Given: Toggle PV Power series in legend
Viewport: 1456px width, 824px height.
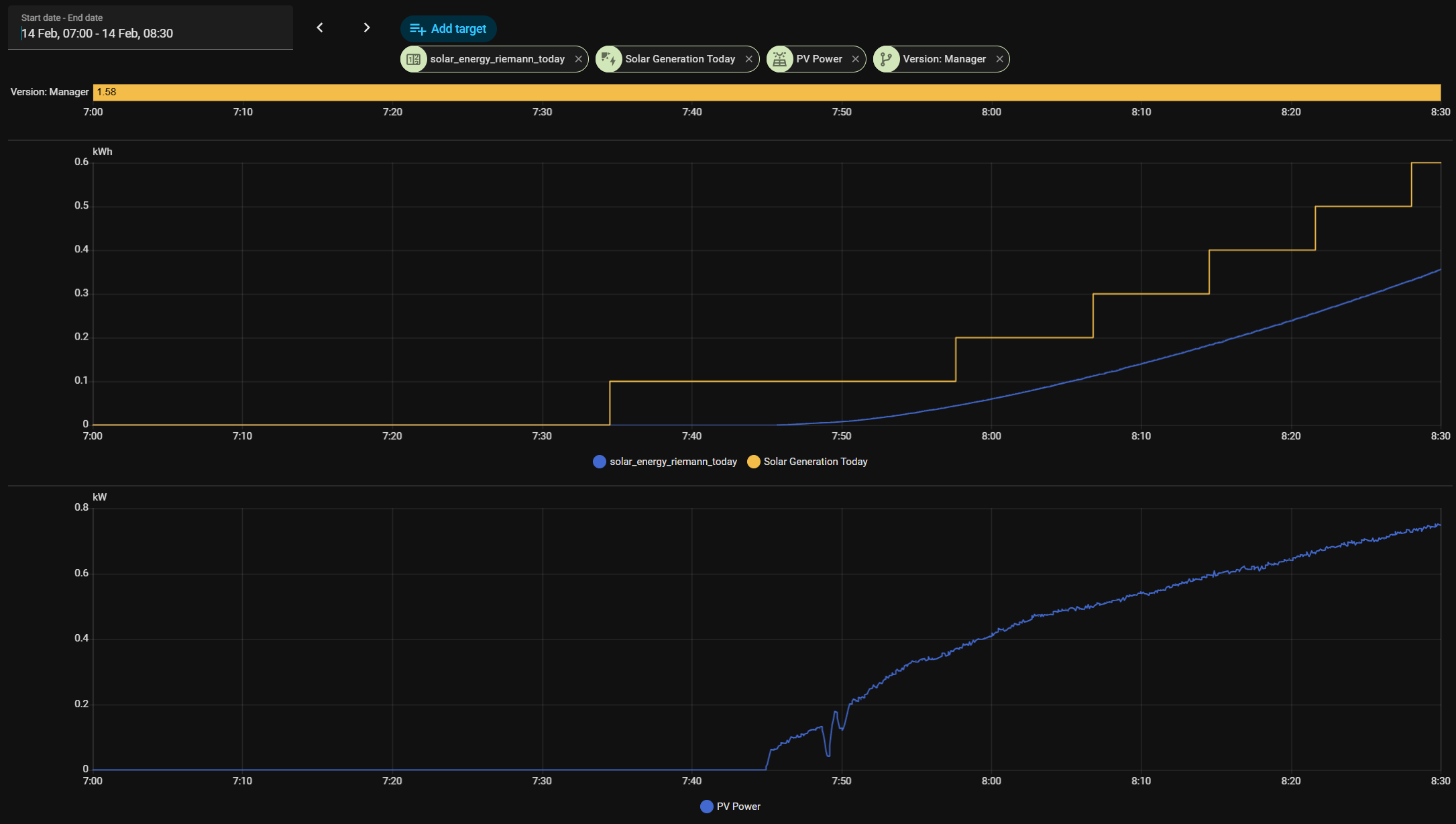Looking at the screenshot, I should pyautogui.click(x=738, y=807).
